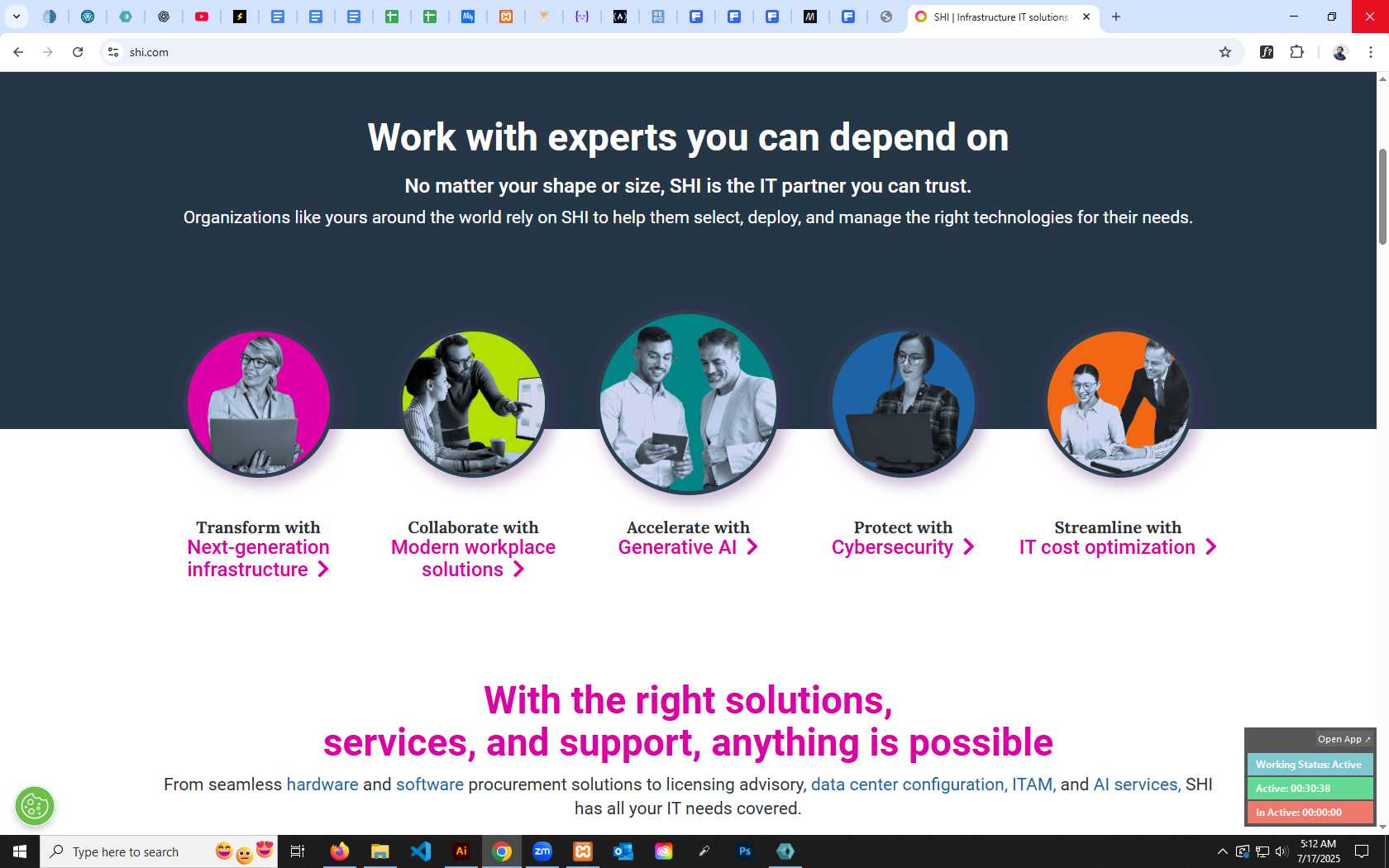This screenshot has width=1389, height=868.
Task: Close the SHI Infrastructure IT solutions tab
Action: pos(1086,17)
